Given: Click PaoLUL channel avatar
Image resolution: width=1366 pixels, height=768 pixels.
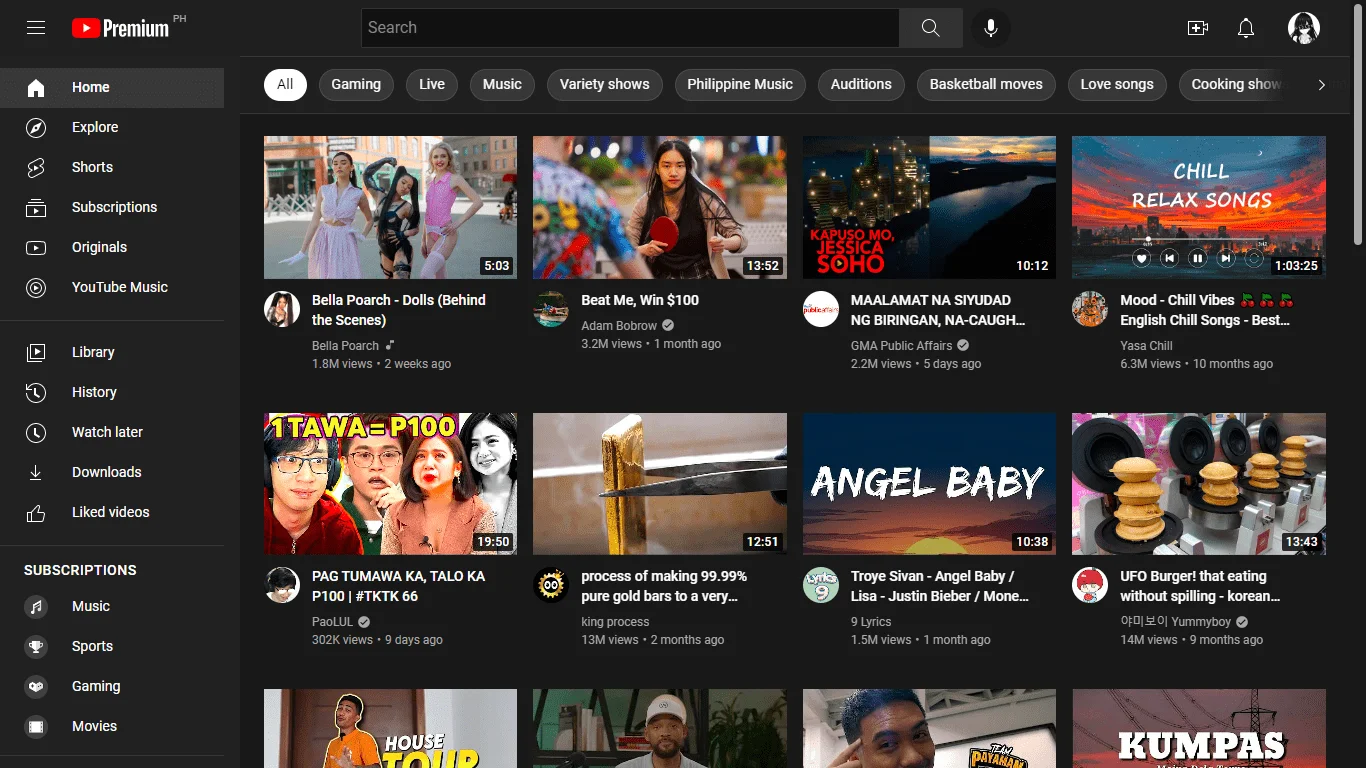Looking at the screenshot, I should pos(282,585).
